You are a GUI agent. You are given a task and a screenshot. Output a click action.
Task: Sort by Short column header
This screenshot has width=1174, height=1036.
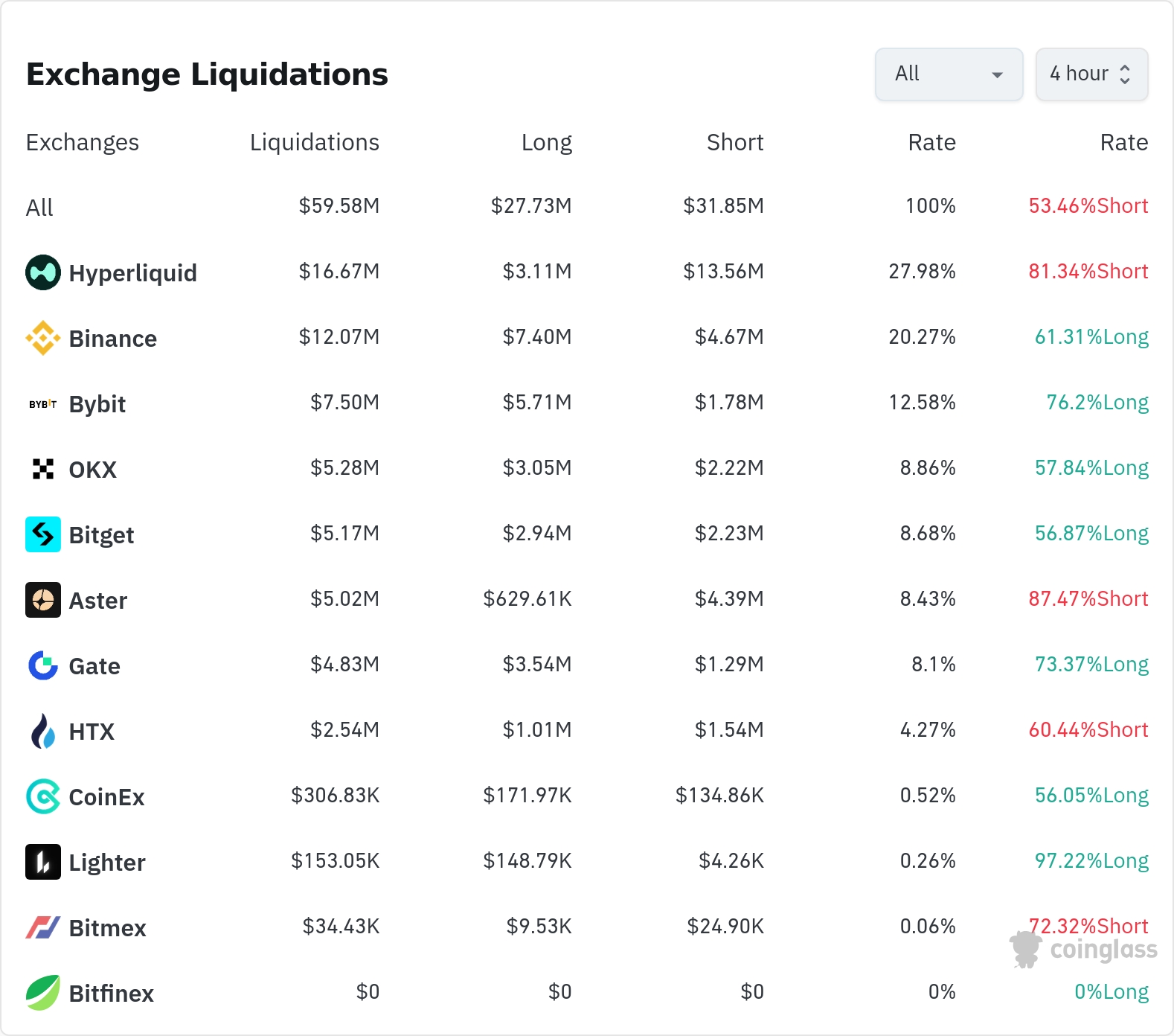734,142
